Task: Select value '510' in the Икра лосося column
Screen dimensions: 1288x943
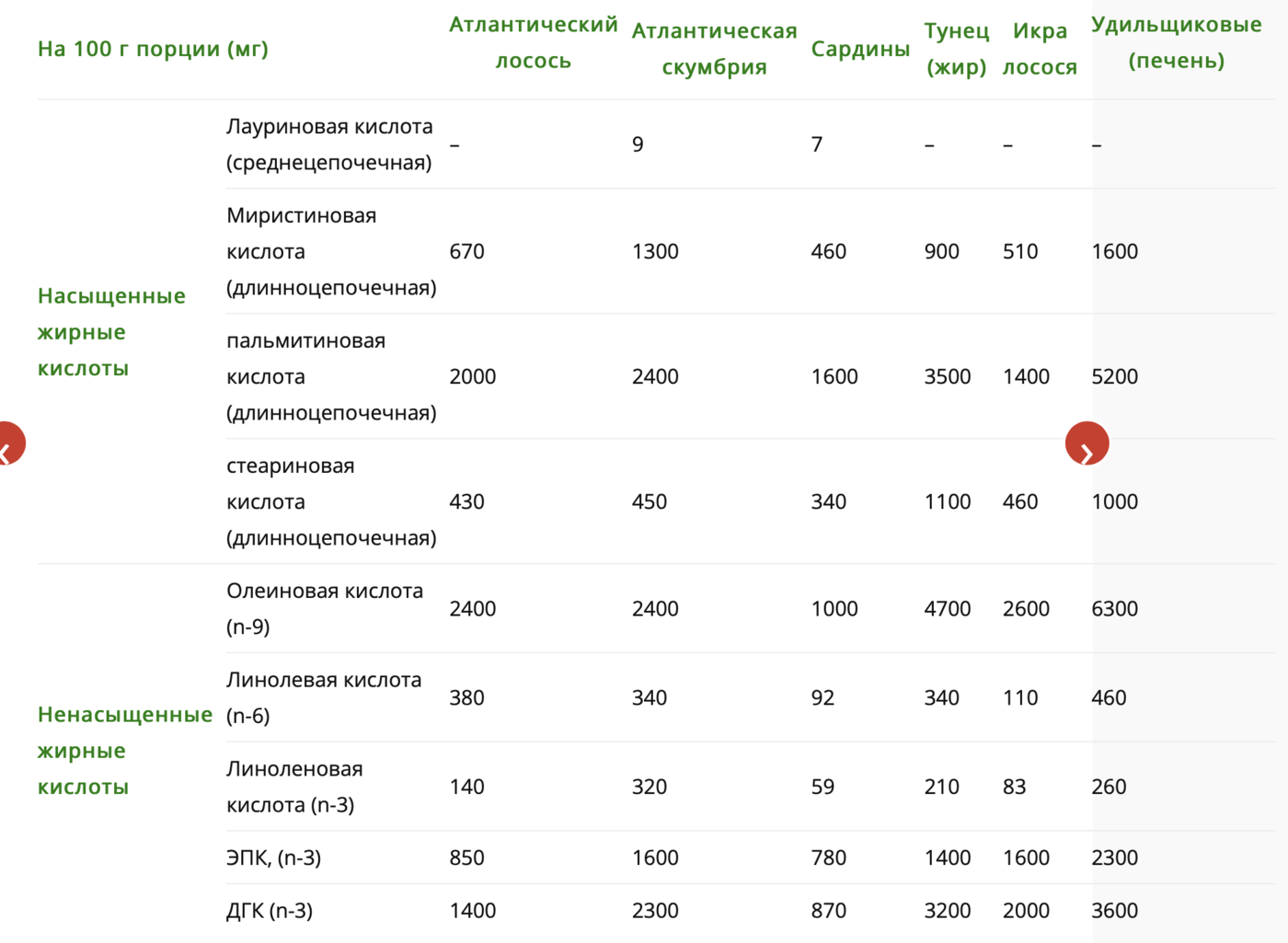Action: point(1020,251)
